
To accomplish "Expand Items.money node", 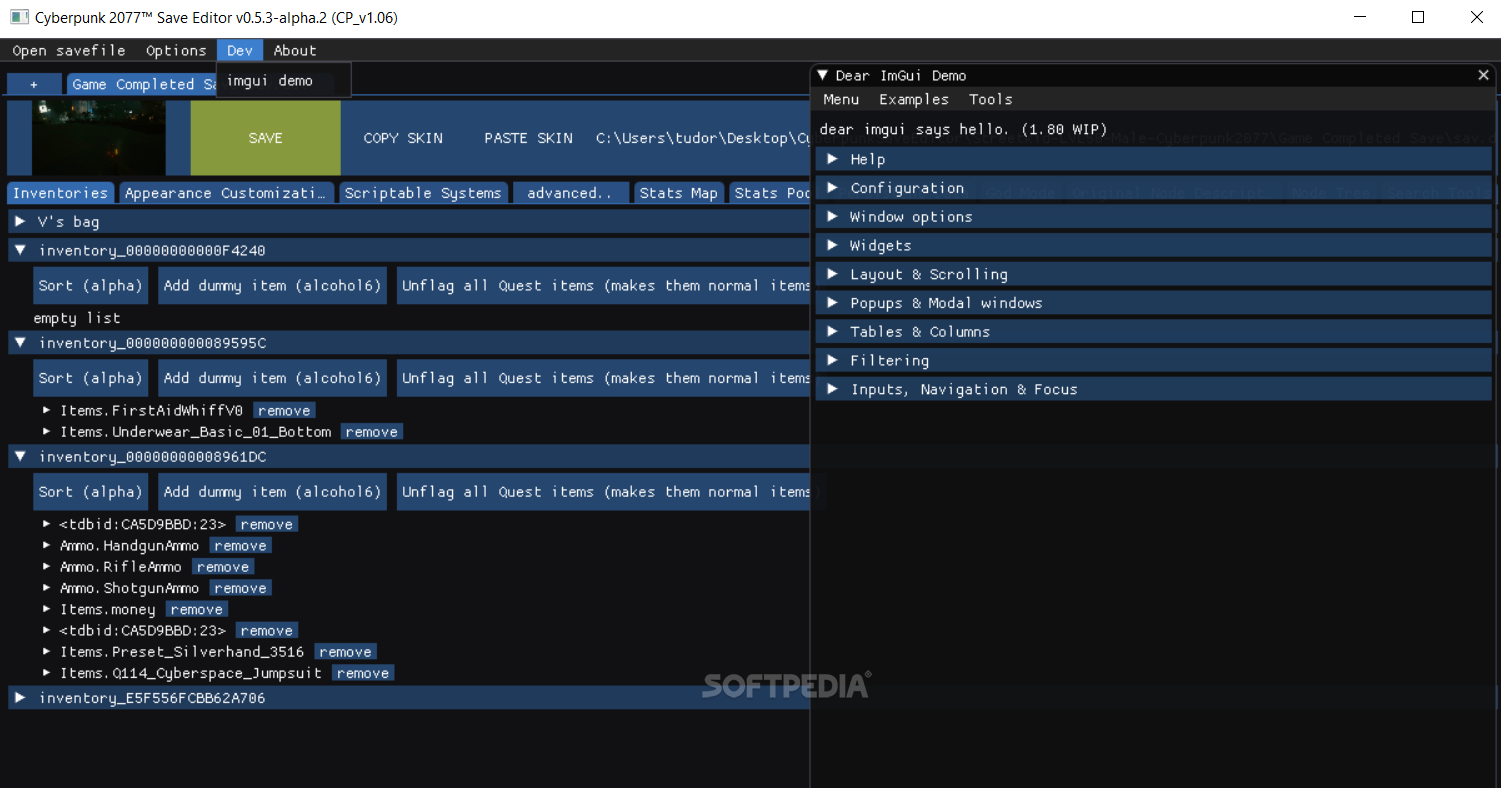I will coord(47,609).
